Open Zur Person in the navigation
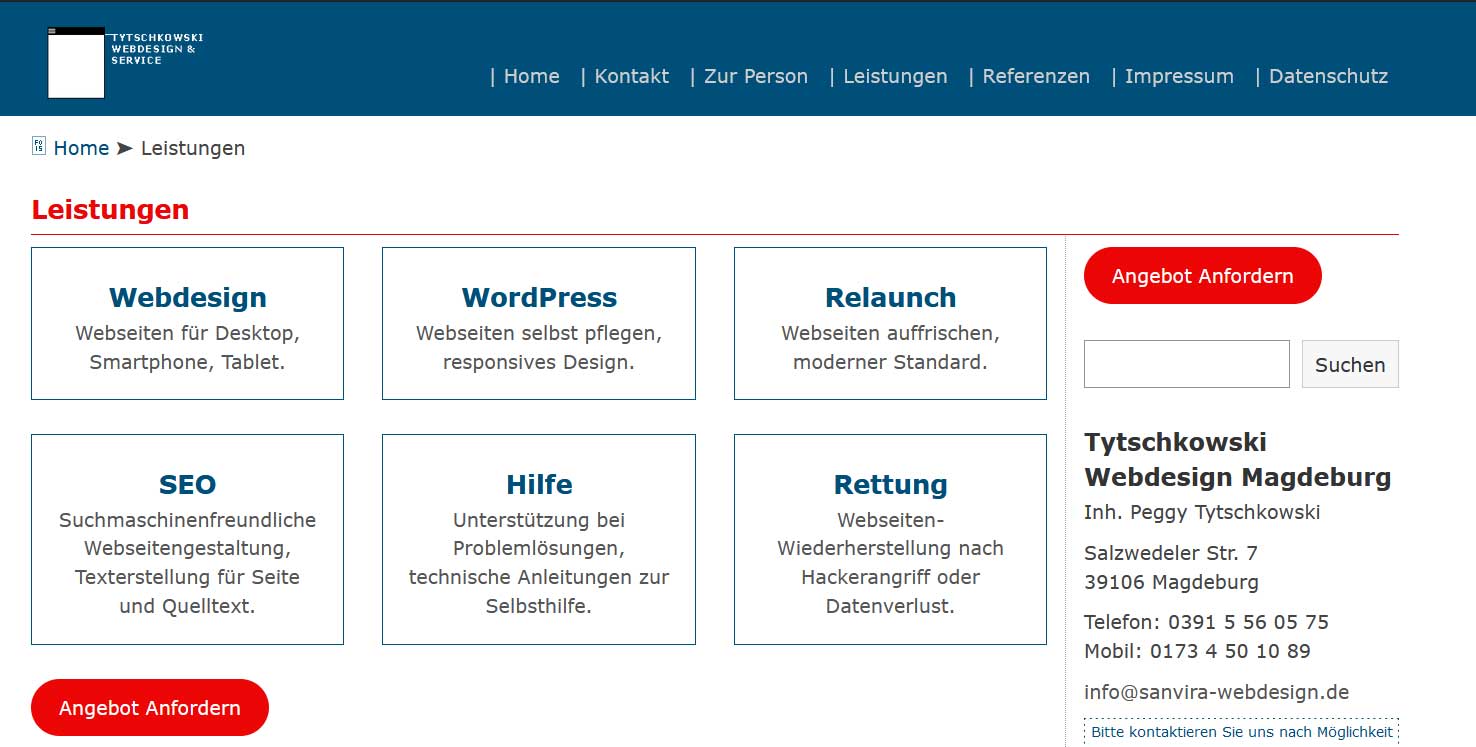Image resolution: width=1476 pixels, height=747 pixels. (755, 76)
